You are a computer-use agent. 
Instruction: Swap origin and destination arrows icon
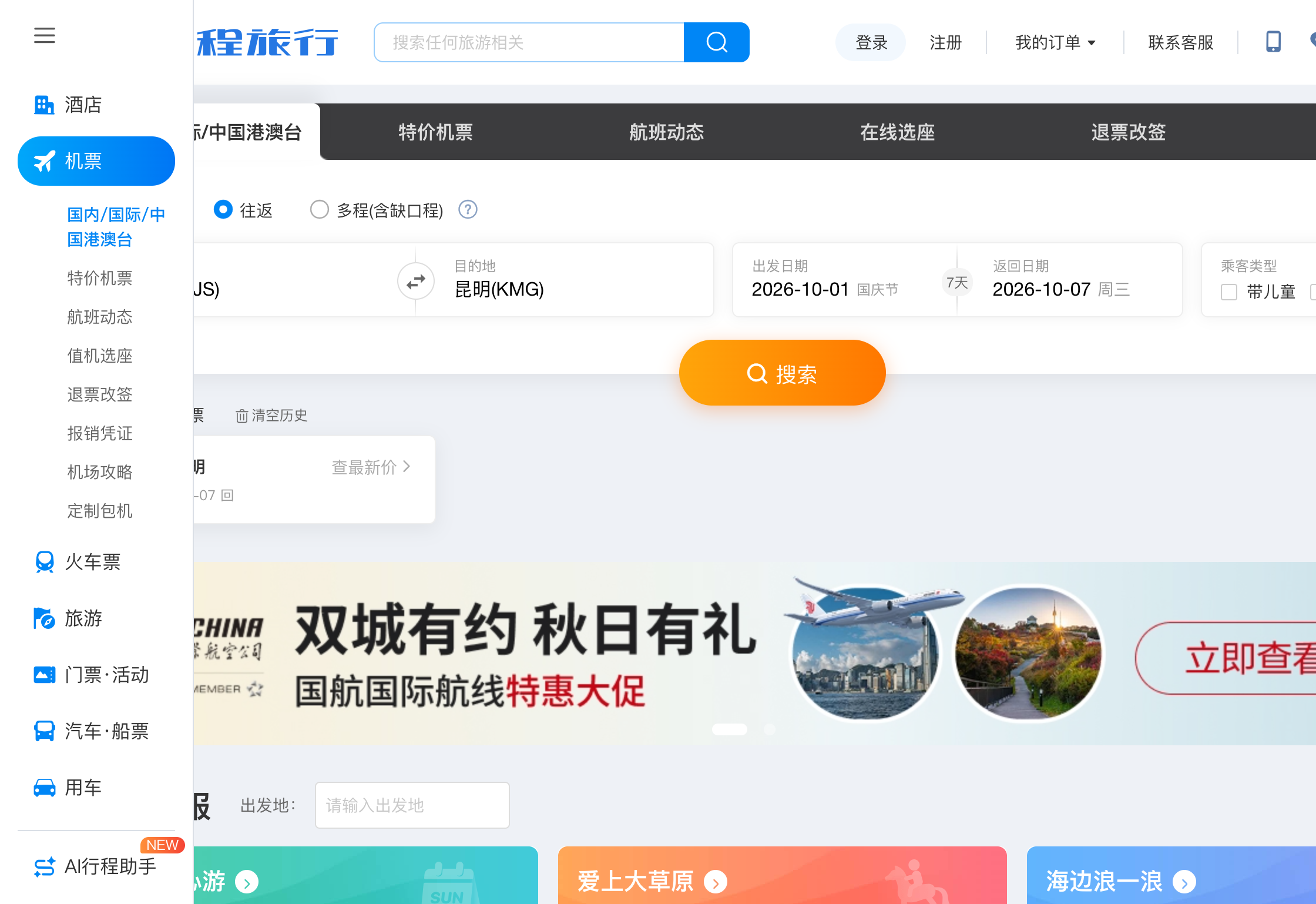pyautogui.click(x=416, y=281)
